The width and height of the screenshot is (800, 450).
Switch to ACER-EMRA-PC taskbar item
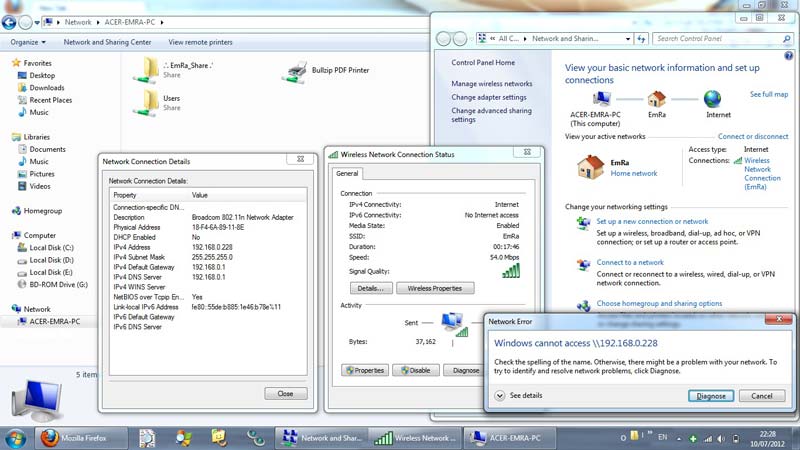pos(510,438)
